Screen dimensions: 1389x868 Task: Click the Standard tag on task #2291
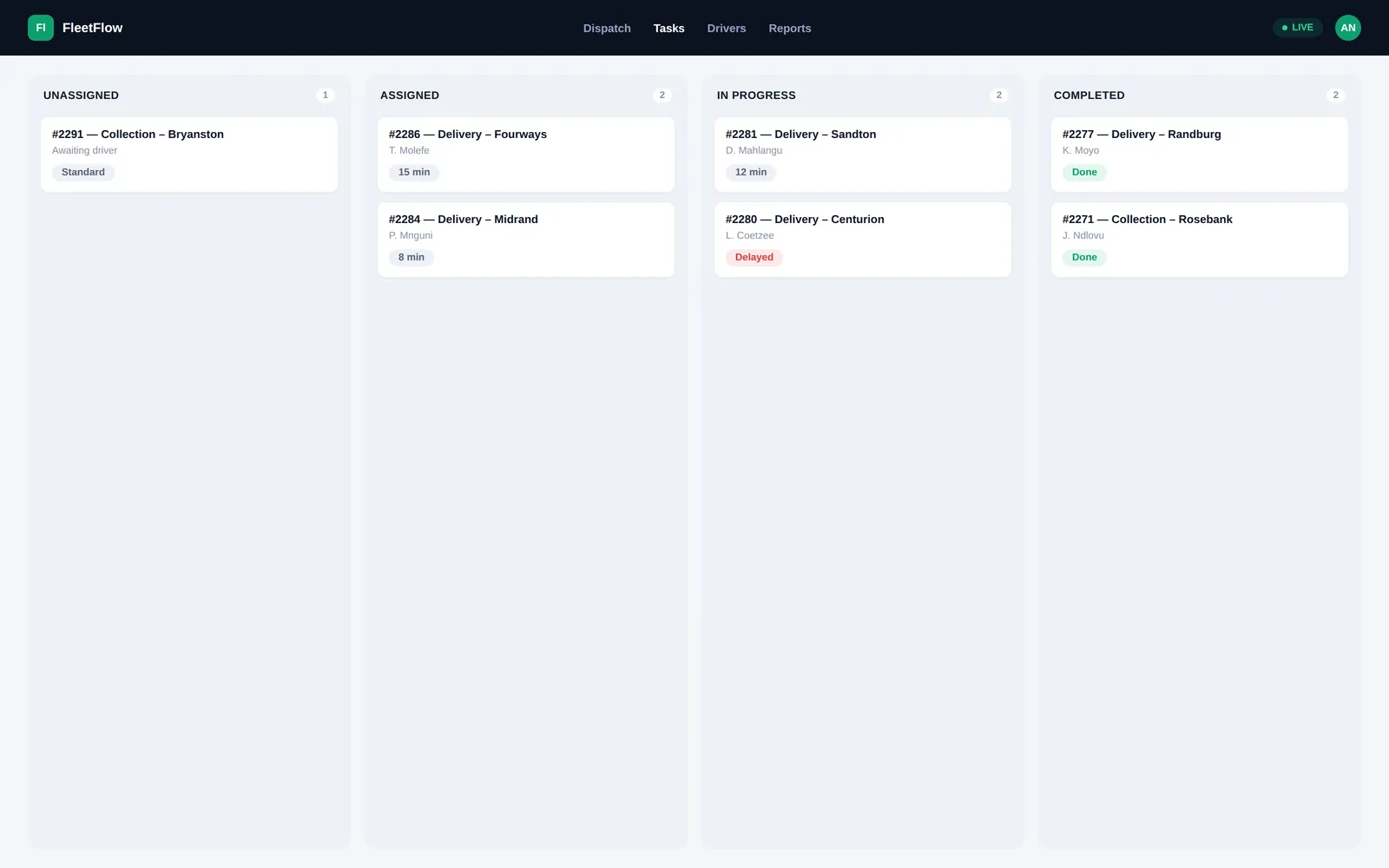pyautogui.click(x=83, y=172)
